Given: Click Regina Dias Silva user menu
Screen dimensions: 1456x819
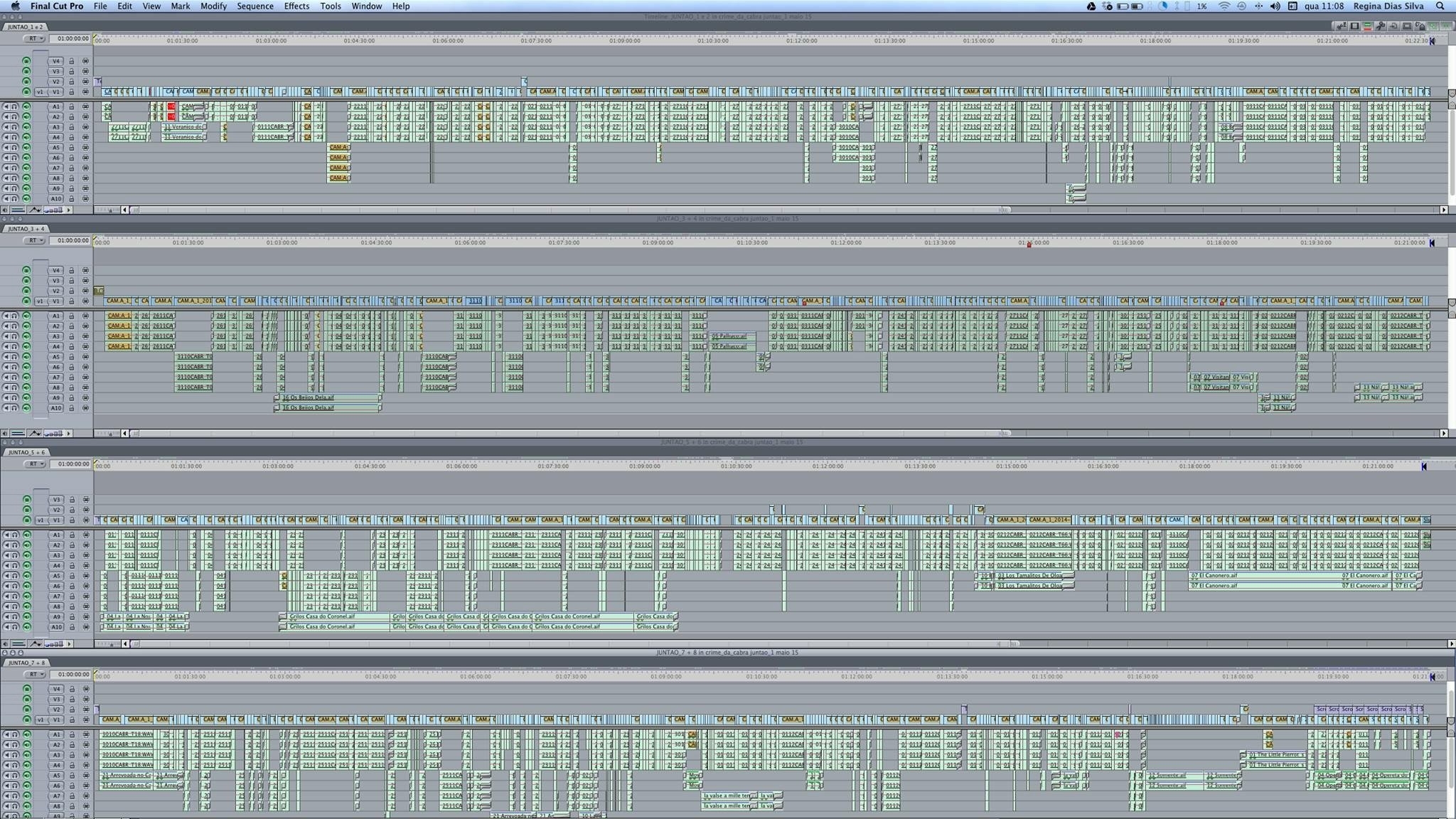Looking at the screenshot, I should point(1388,6).
